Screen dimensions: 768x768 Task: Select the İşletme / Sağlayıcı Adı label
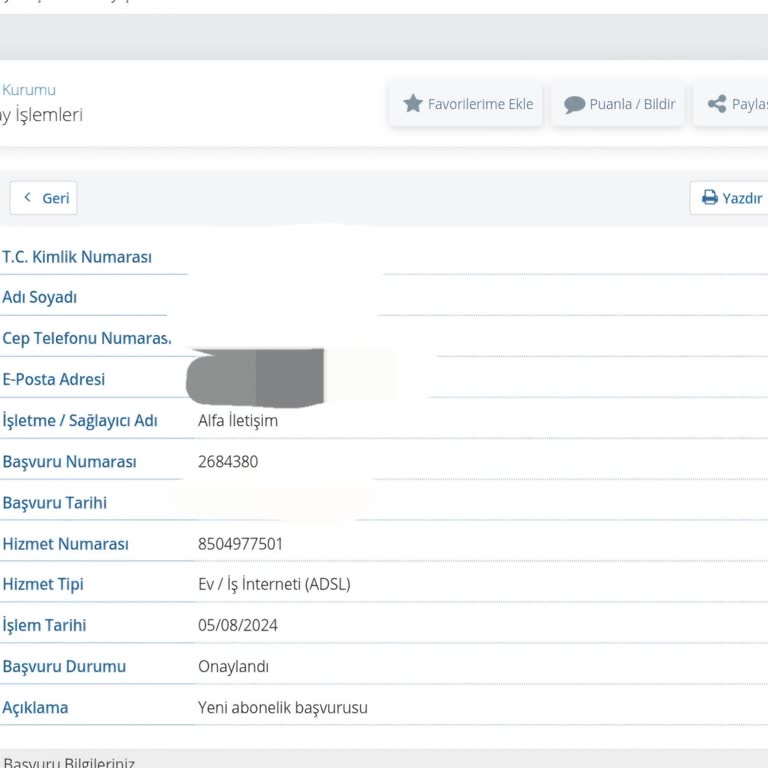(80, 421)
